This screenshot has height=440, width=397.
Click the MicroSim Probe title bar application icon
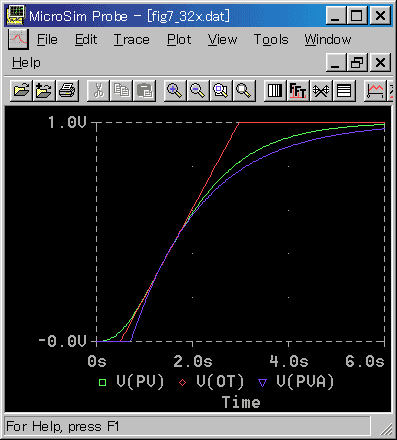click(x=16, y=15)
